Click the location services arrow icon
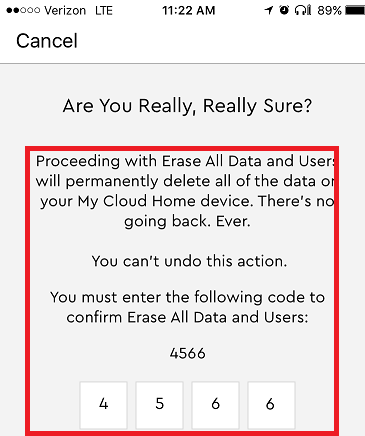 (269, 11)
